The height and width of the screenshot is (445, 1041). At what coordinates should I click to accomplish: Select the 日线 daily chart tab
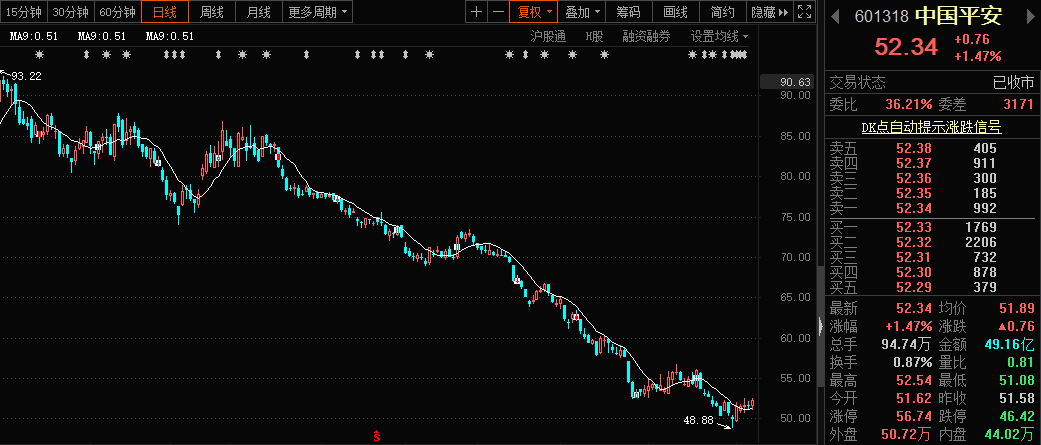165,12
